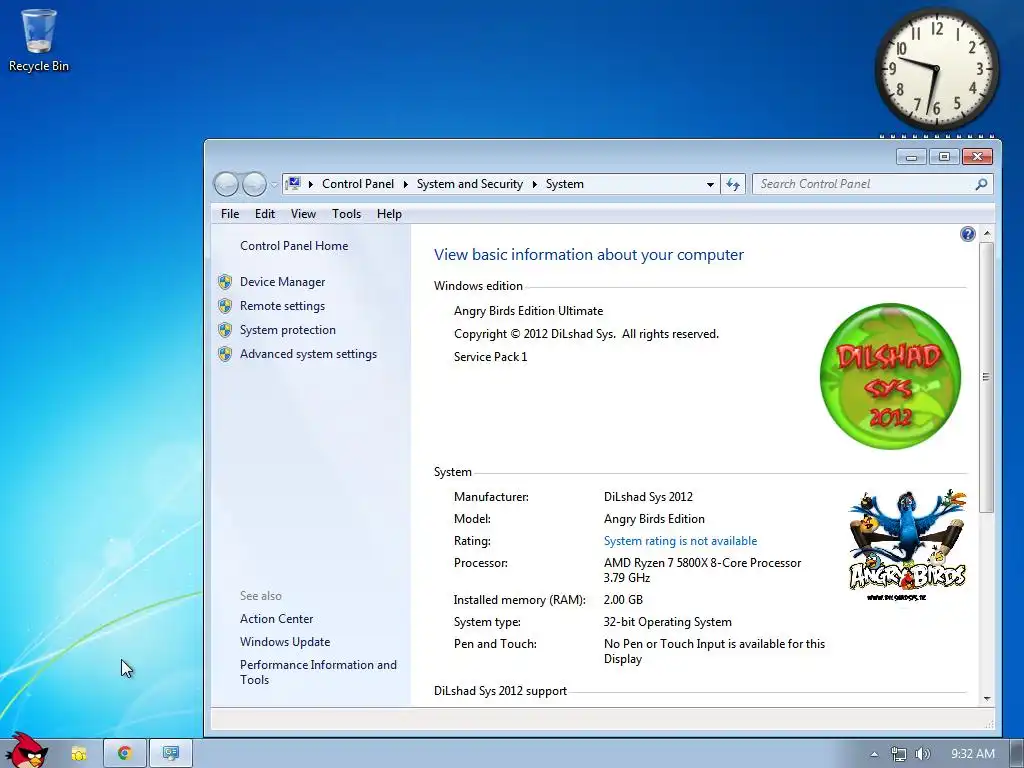Click the Show desktop button
Screen dimensions: 1024x768
[1017, 754]
